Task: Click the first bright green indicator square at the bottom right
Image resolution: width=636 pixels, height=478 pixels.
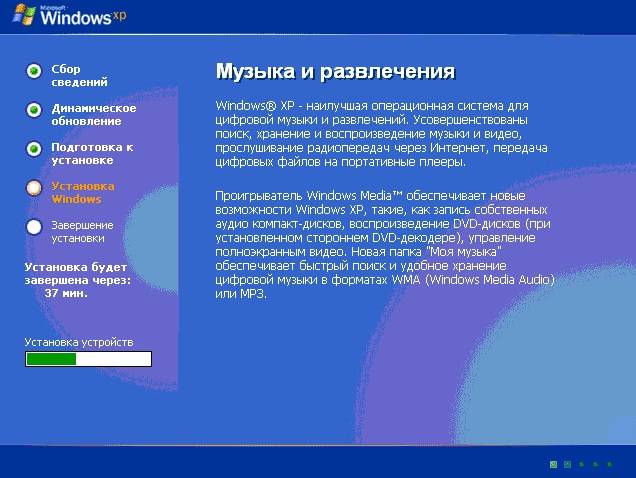Action: coord(553,464)
